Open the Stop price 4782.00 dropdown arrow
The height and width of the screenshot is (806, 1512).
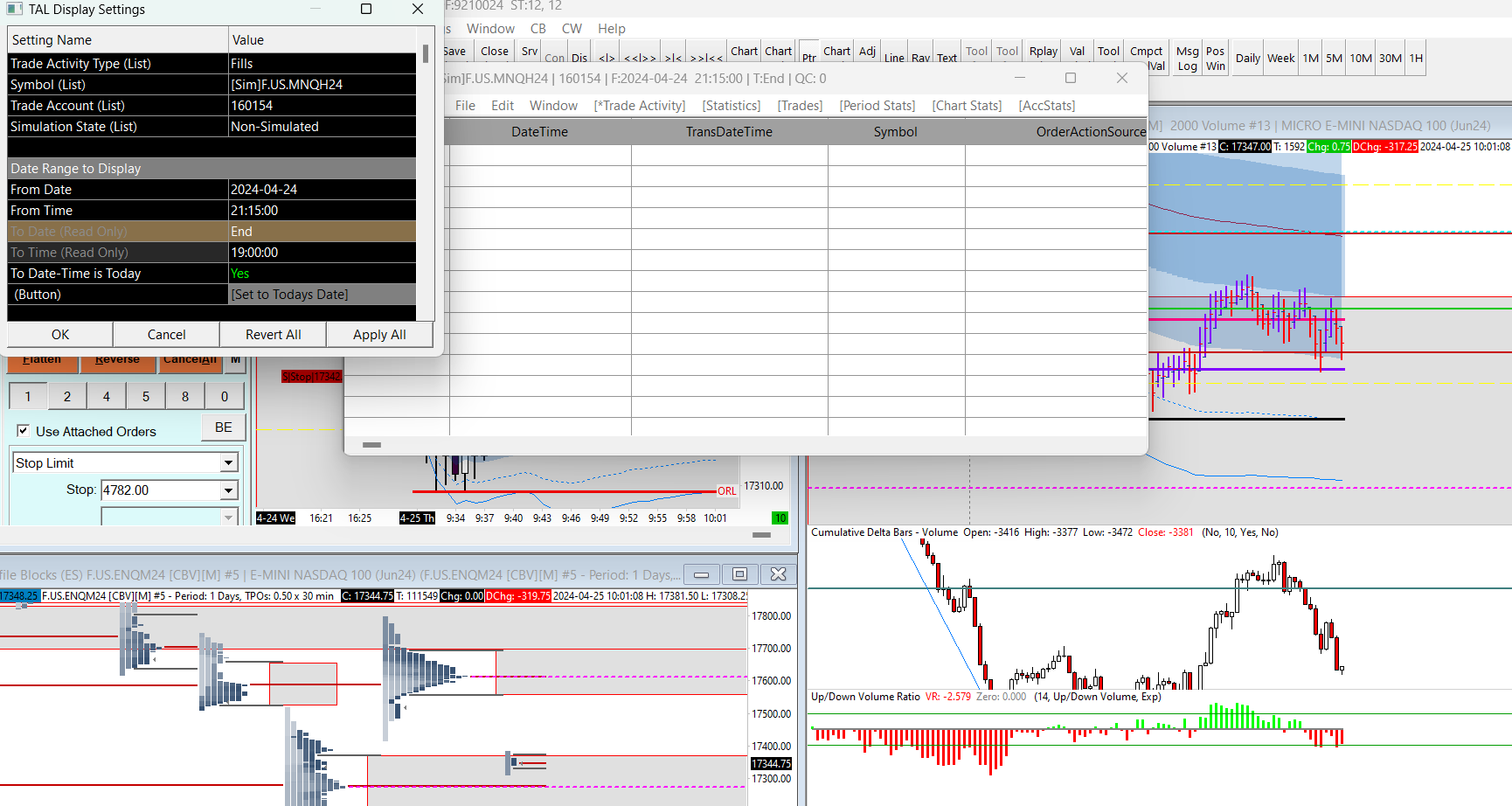tap(228, 490)
